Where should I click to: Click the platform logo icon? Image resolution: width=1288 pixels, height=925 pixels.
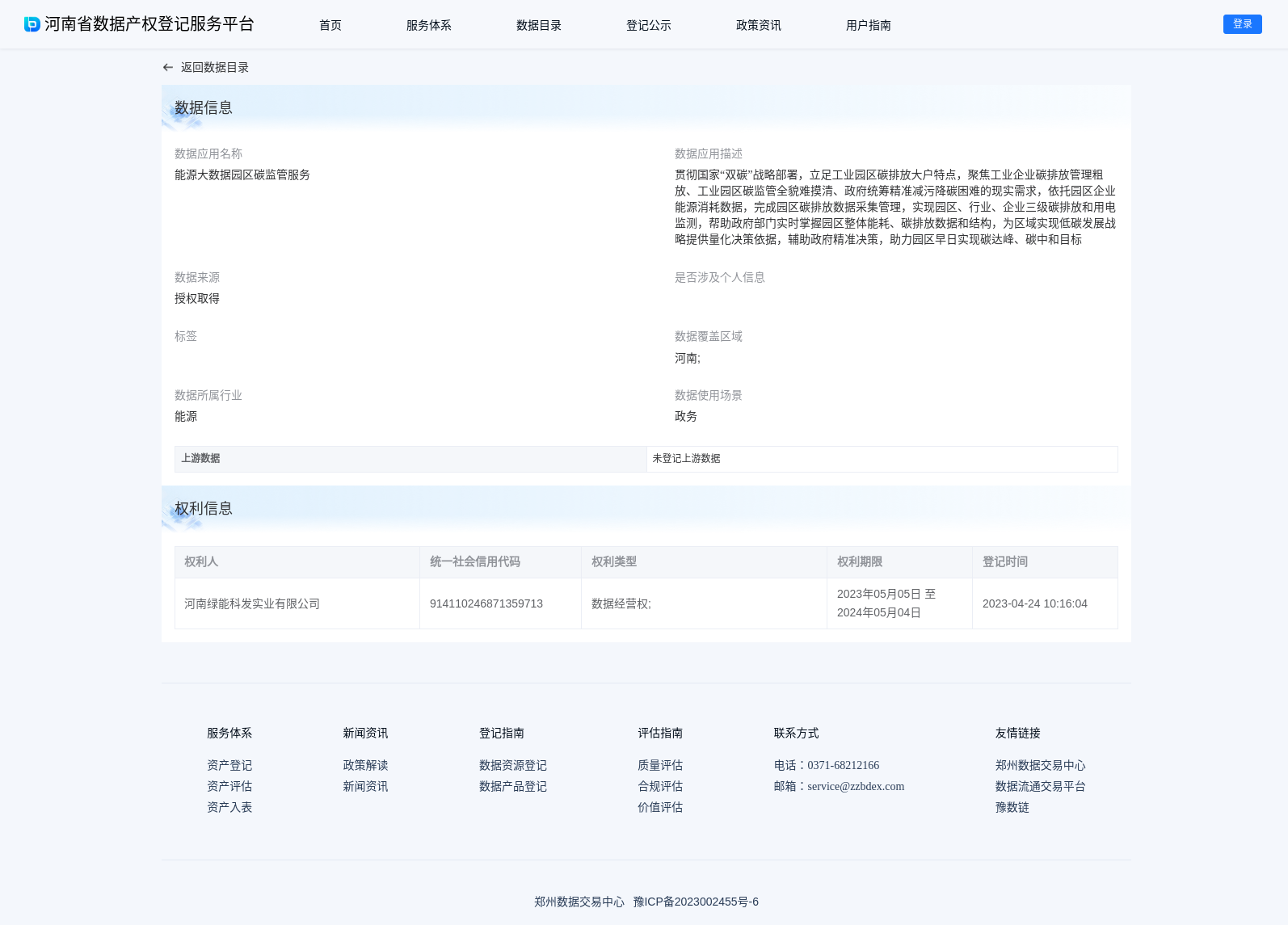coord(32,24)
